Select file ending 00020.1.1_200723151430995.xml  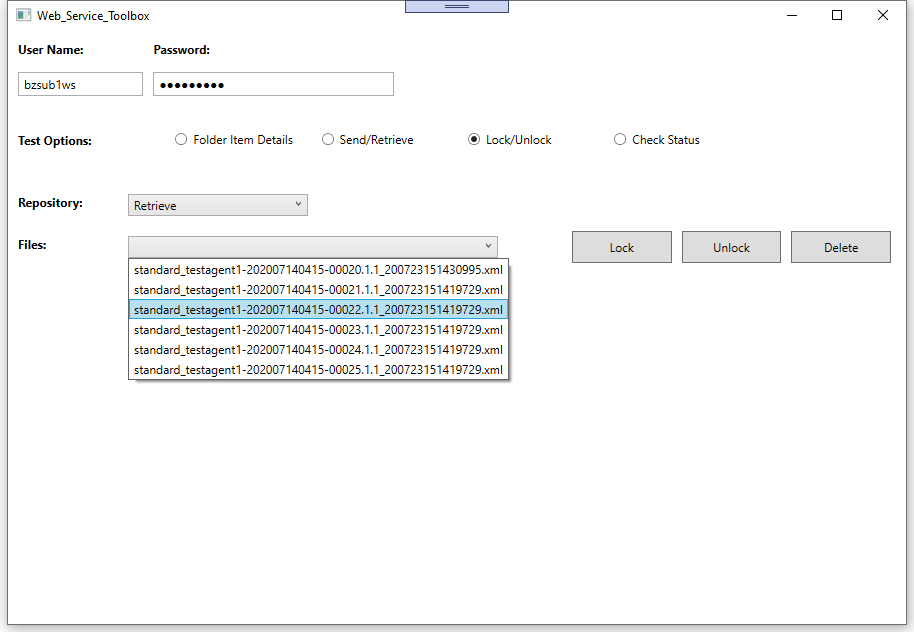(318, 270)
